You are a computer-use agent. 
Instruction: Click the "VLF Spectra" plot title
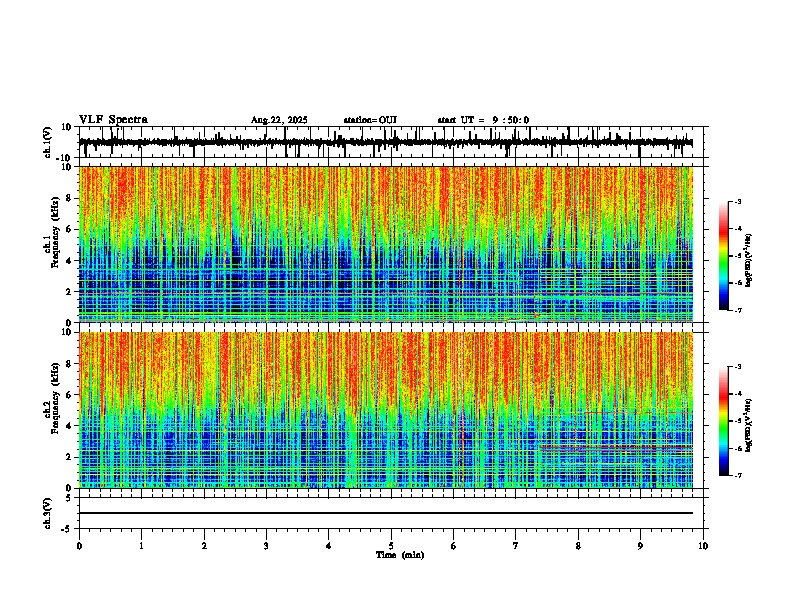coord(113,120)
